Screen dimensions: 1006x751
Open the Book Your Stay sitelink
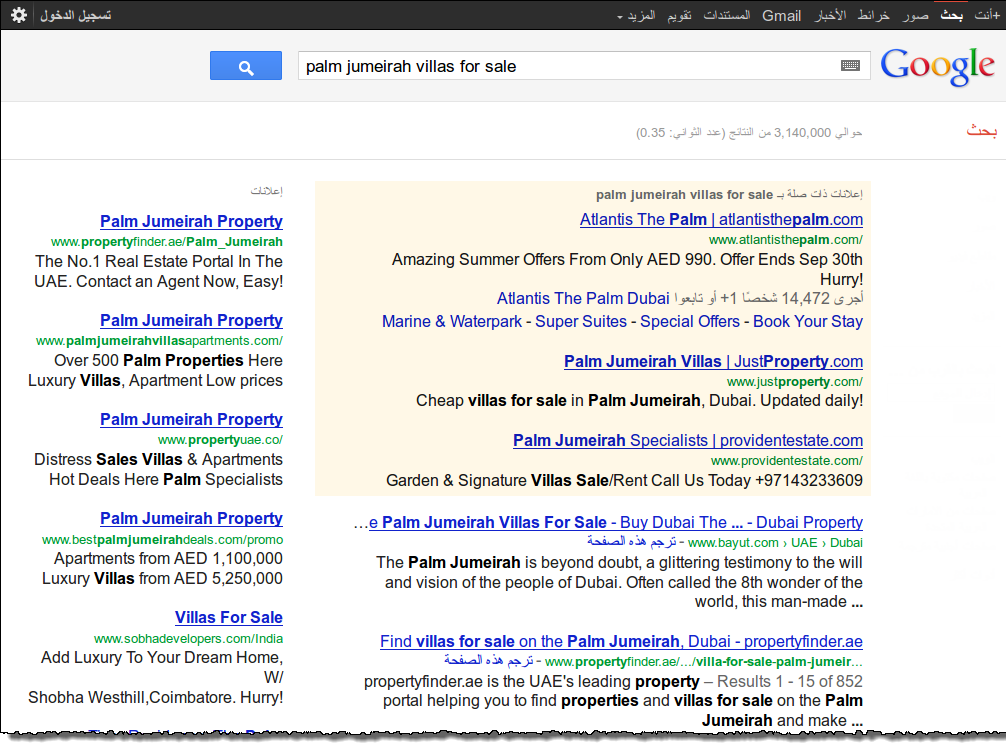coord(808,321)
